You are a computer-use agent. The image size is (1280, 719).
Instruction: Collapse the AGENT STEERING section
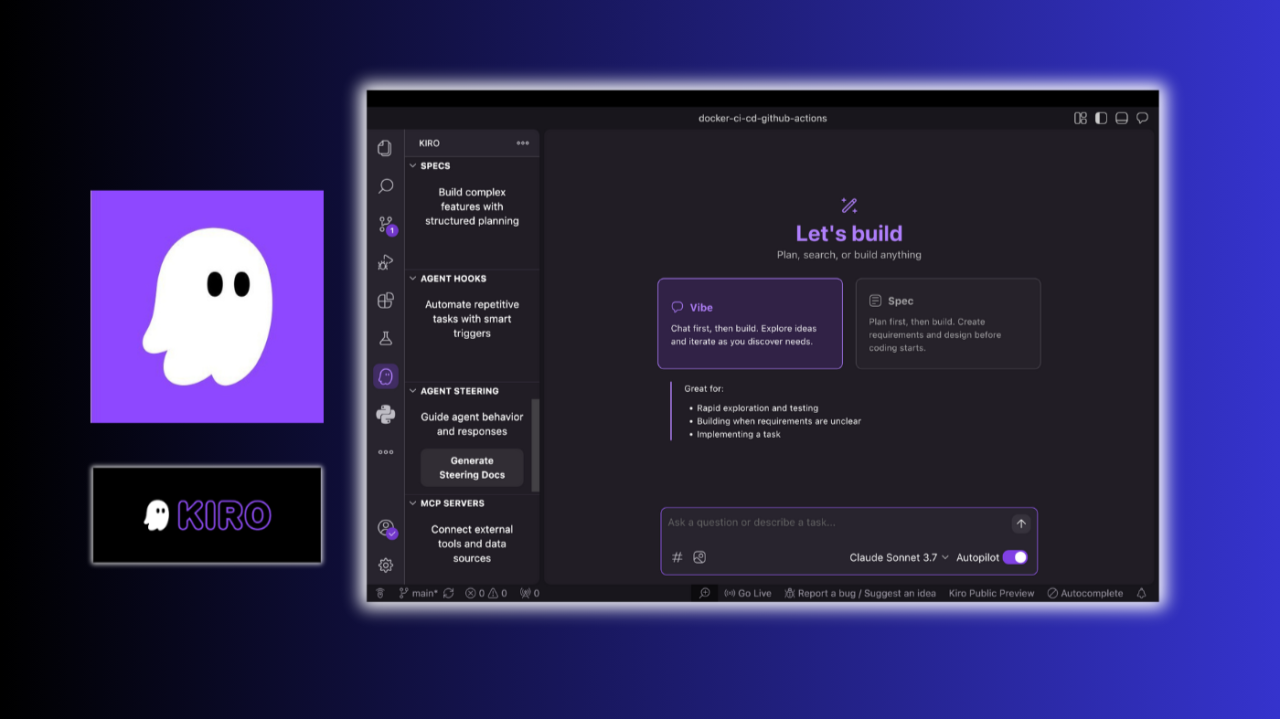coord(459,391)
